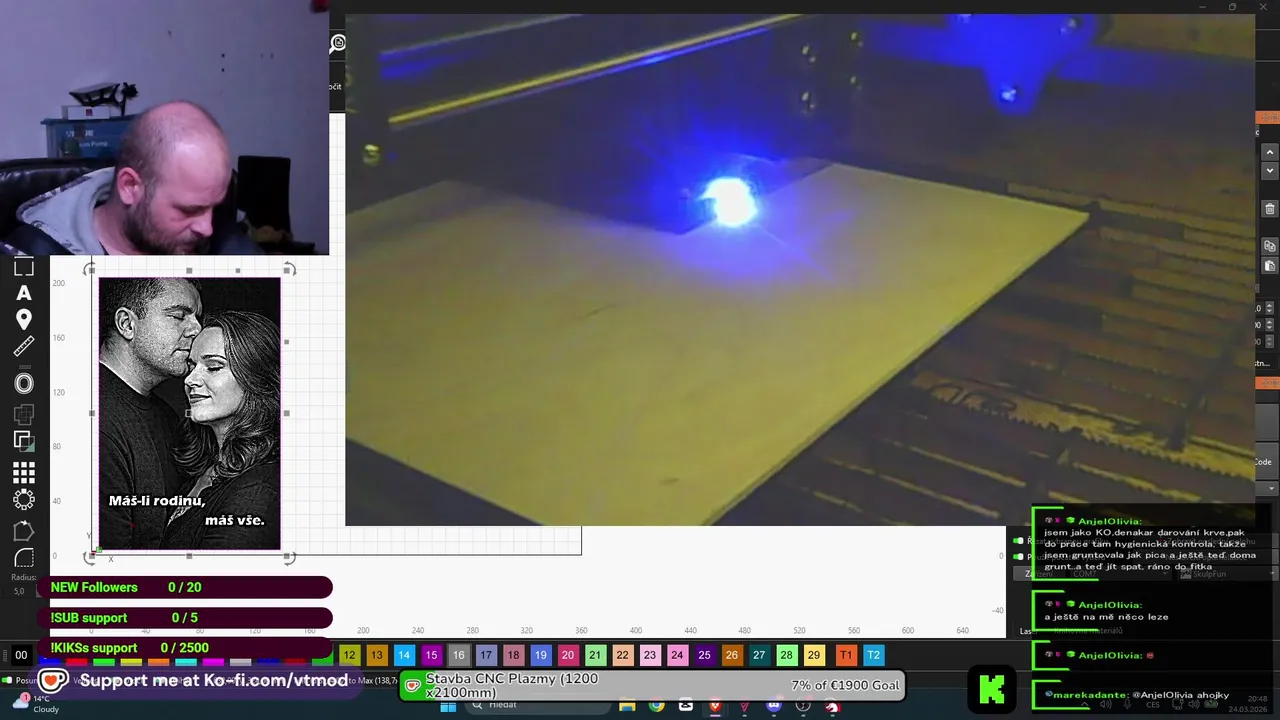Click 7% of €1900 Goal text
Viewport: 1280px width, 720px height.
pos(845,686)
